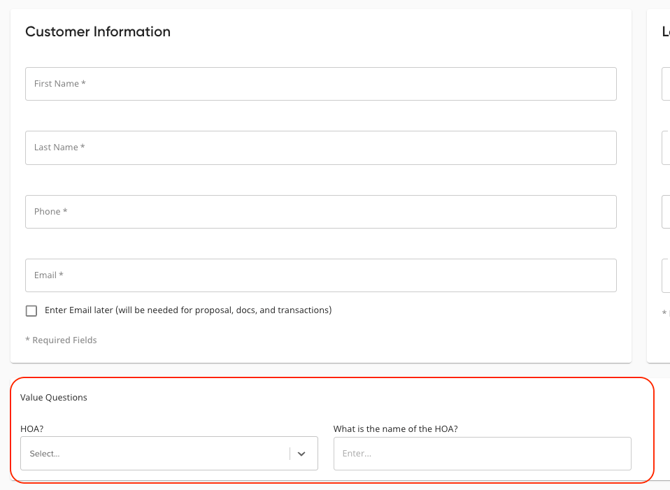Click the Customer Information heading

(x=98, y=32)
